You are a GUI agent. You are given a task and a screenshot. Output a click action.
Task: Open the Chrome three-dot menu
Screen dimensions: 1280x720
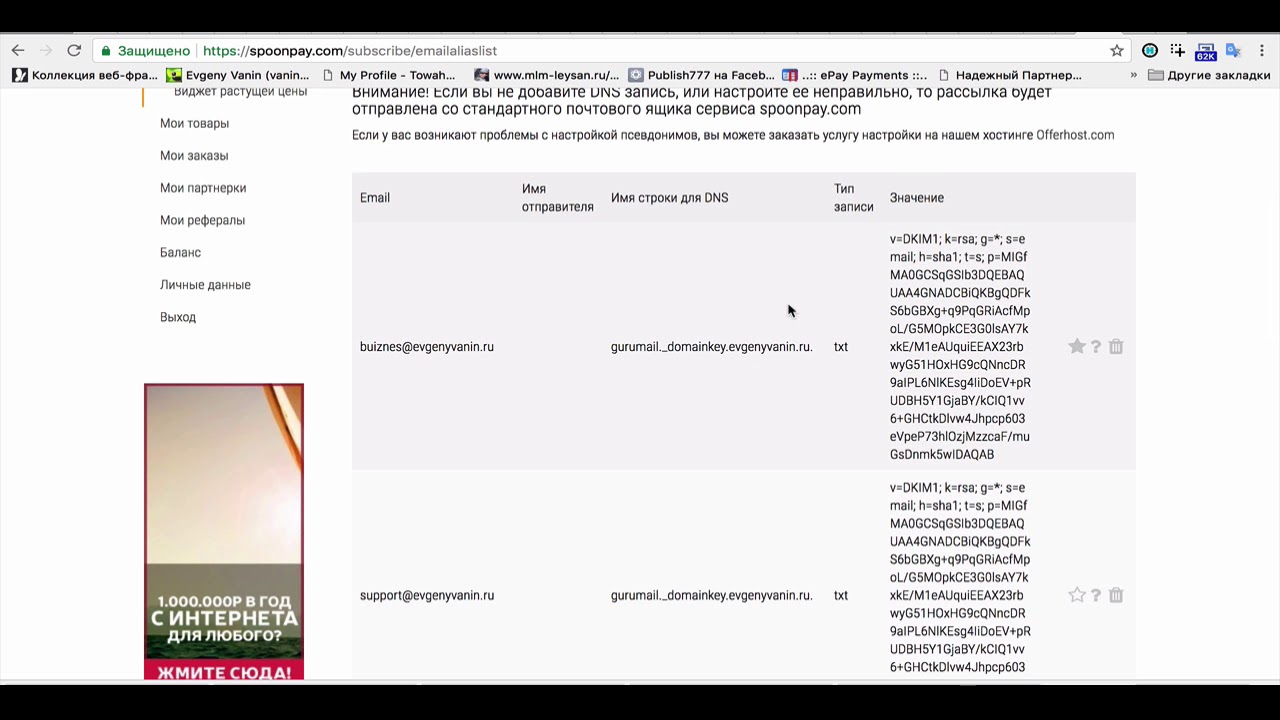[x=1262, y=51]
